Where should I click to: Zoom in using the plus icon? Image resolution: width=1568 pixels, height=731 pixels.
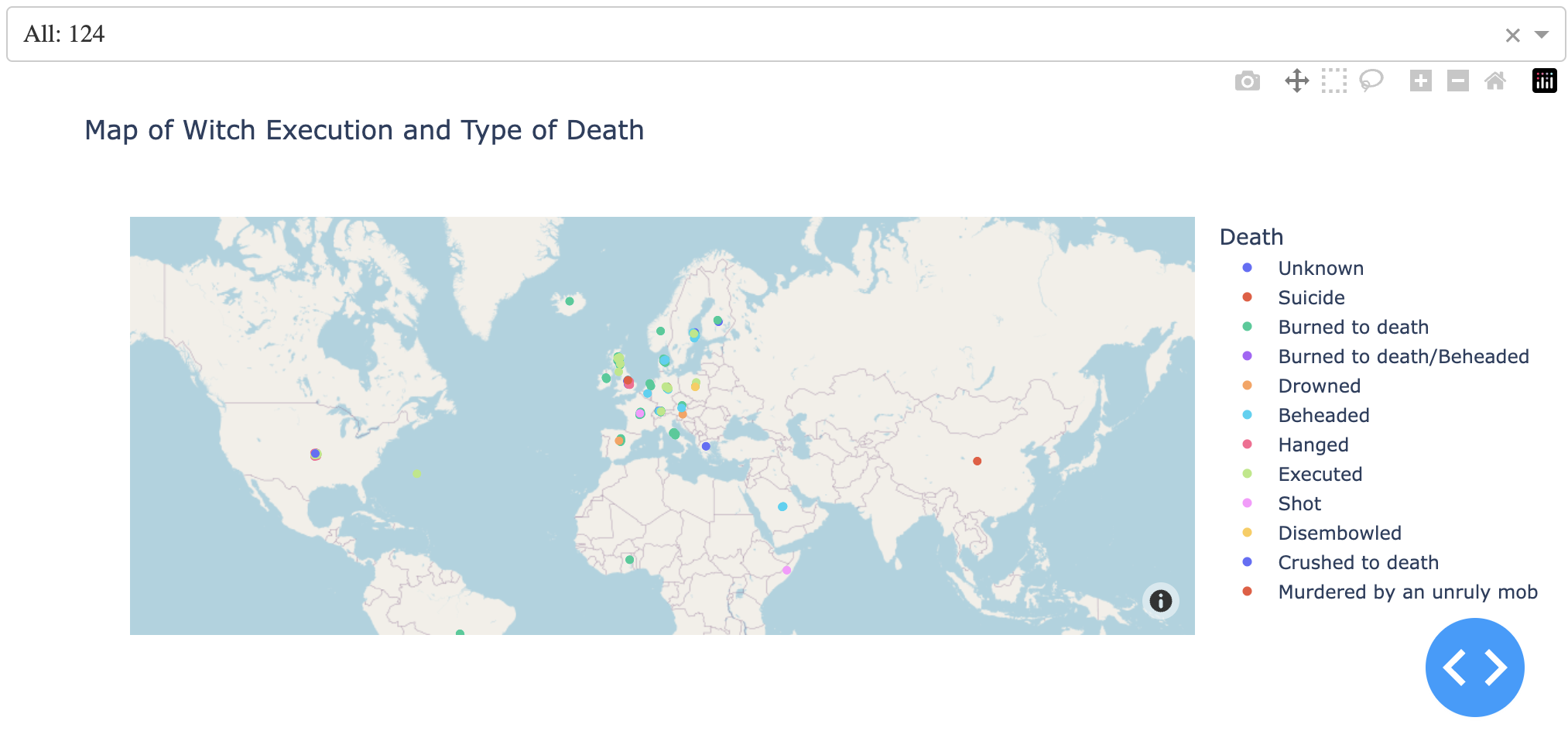pos(1420,80)
